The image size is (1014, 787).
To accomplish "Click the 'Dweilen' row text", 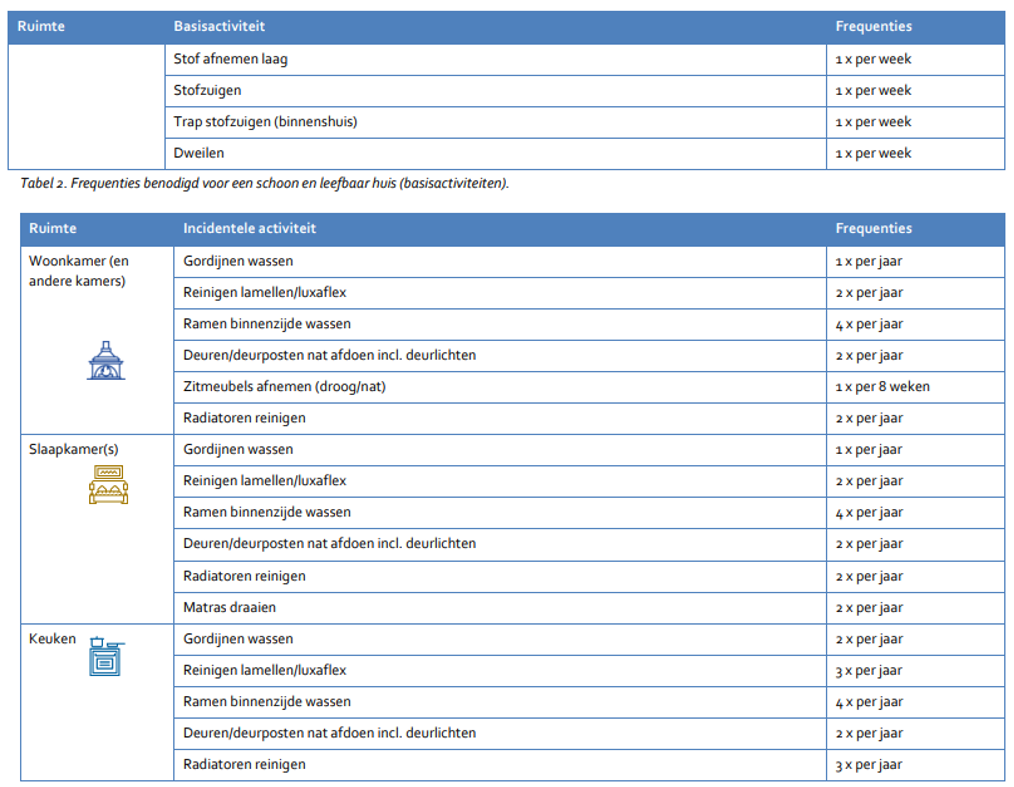I will pyautogui.click(x=198, y=153).
